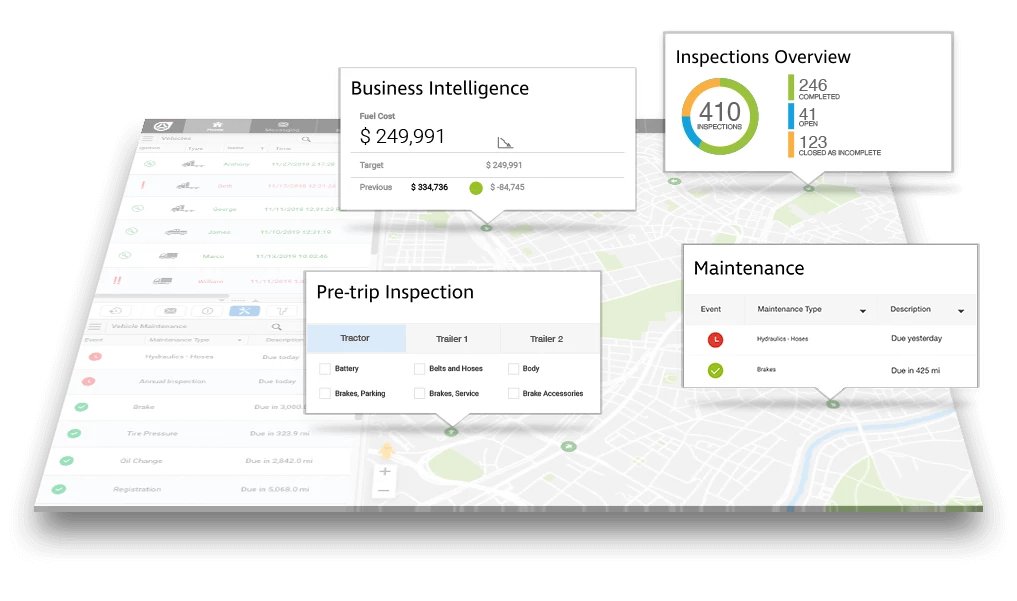Click the '123 CLOSED AS INCOMPLETE' count
The image size is (1017, 601).
pos(839,145)
